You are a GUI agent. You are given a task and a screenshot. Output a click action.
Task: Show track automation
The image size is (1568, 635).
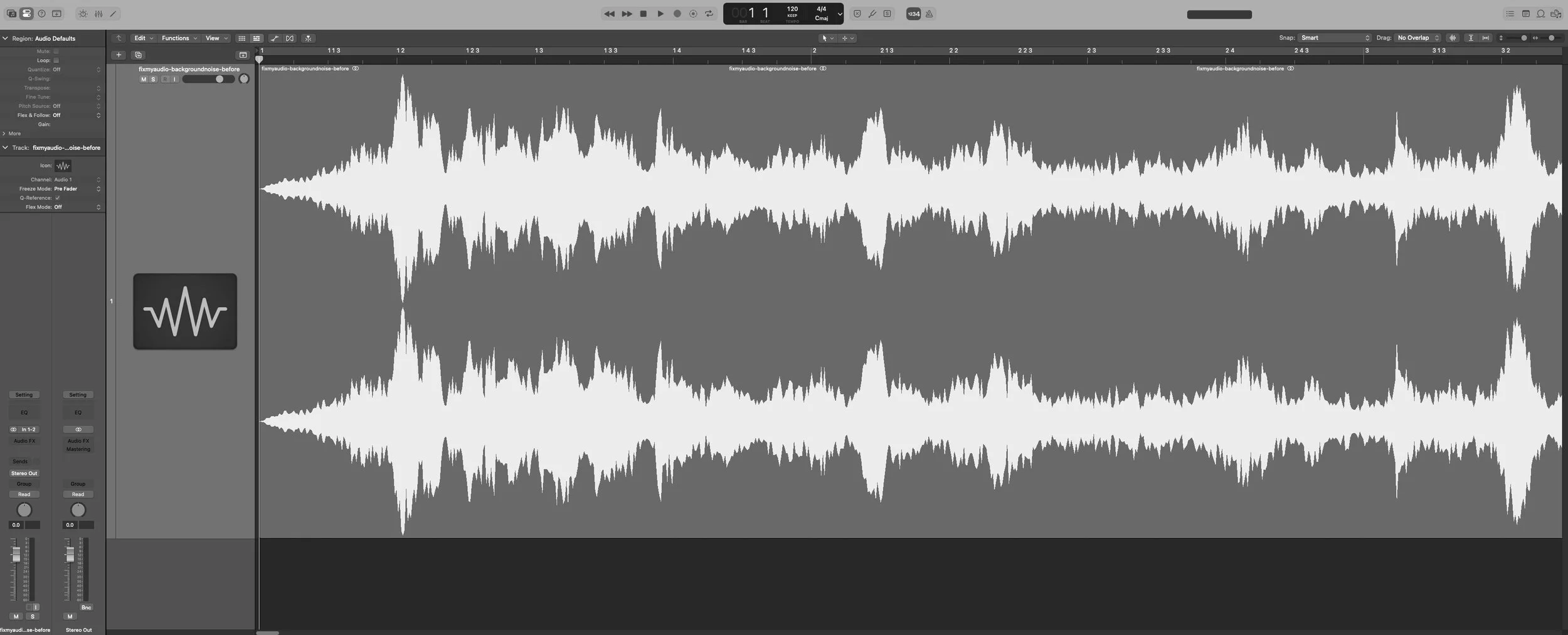pyautogui.click(x=275, y=38)
